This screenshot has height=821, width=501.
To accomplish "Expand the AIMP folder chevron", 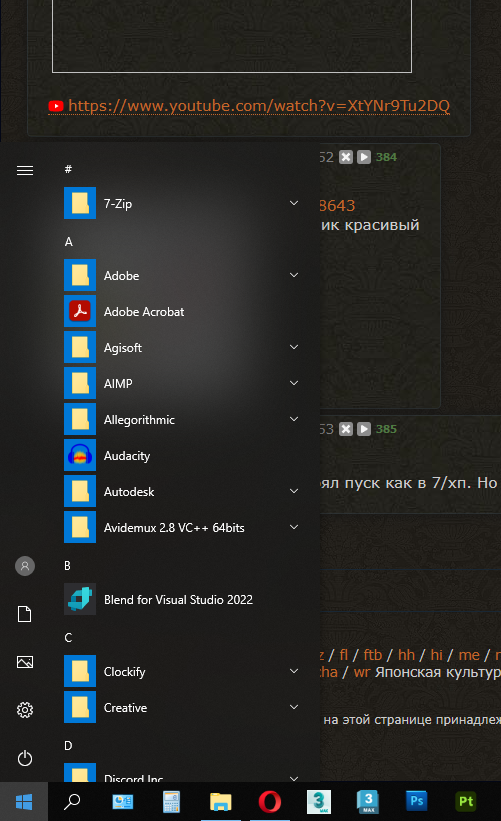I will (x=294, y=383).
